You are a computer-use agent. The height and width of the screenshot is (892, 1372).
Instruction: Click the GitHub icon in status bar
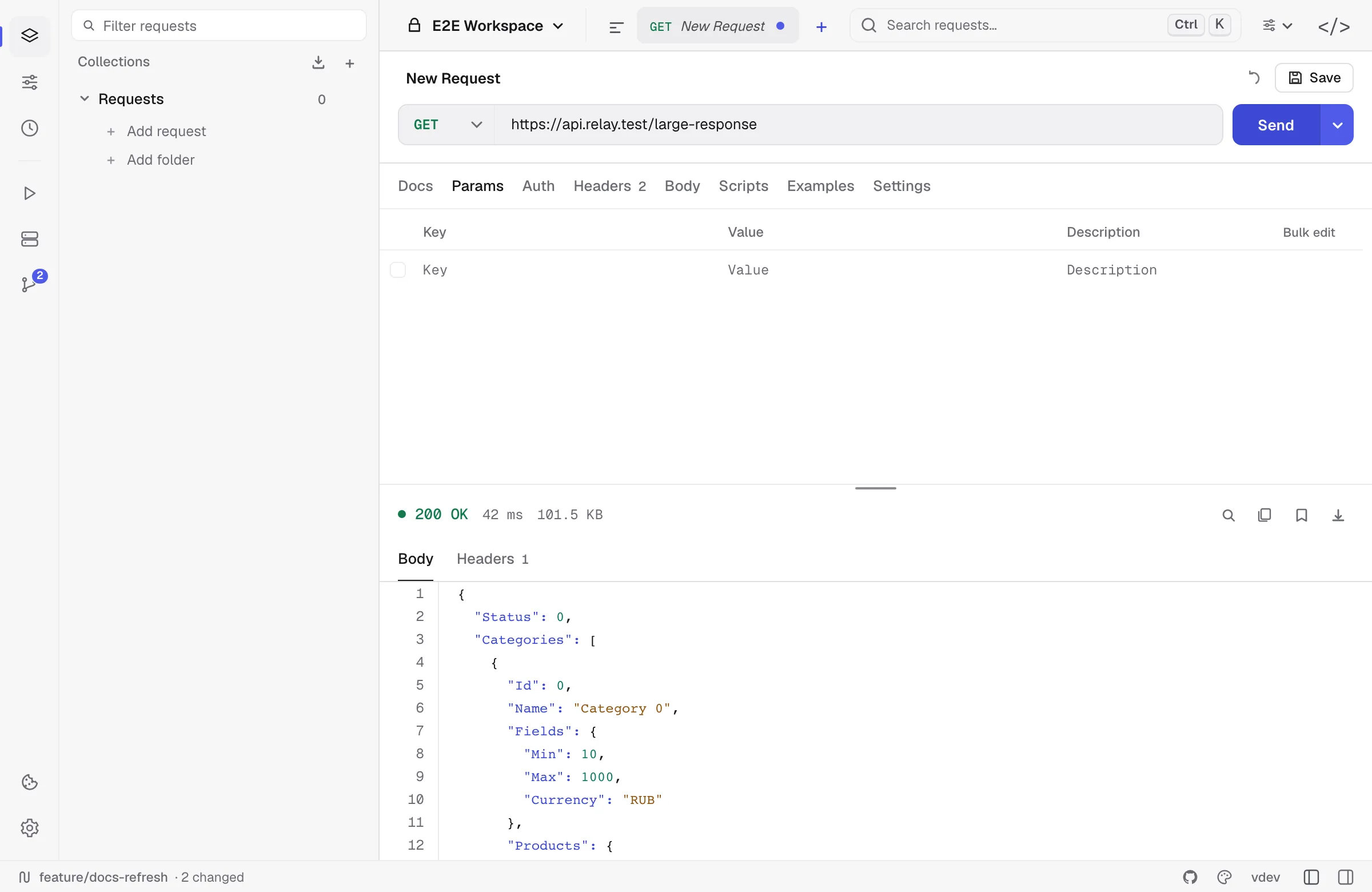point(1190,877)
